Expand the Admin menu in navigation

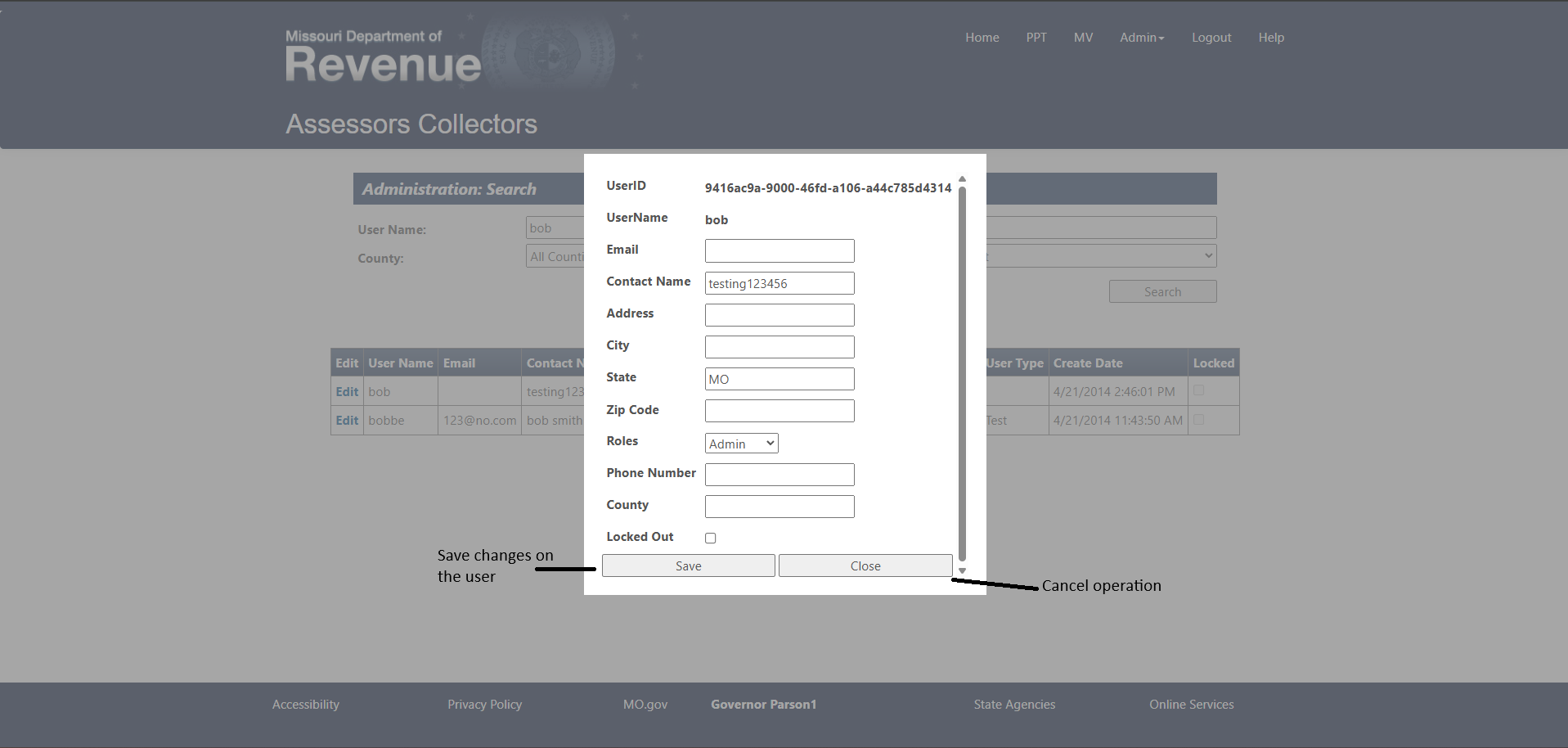point(1141,38)
